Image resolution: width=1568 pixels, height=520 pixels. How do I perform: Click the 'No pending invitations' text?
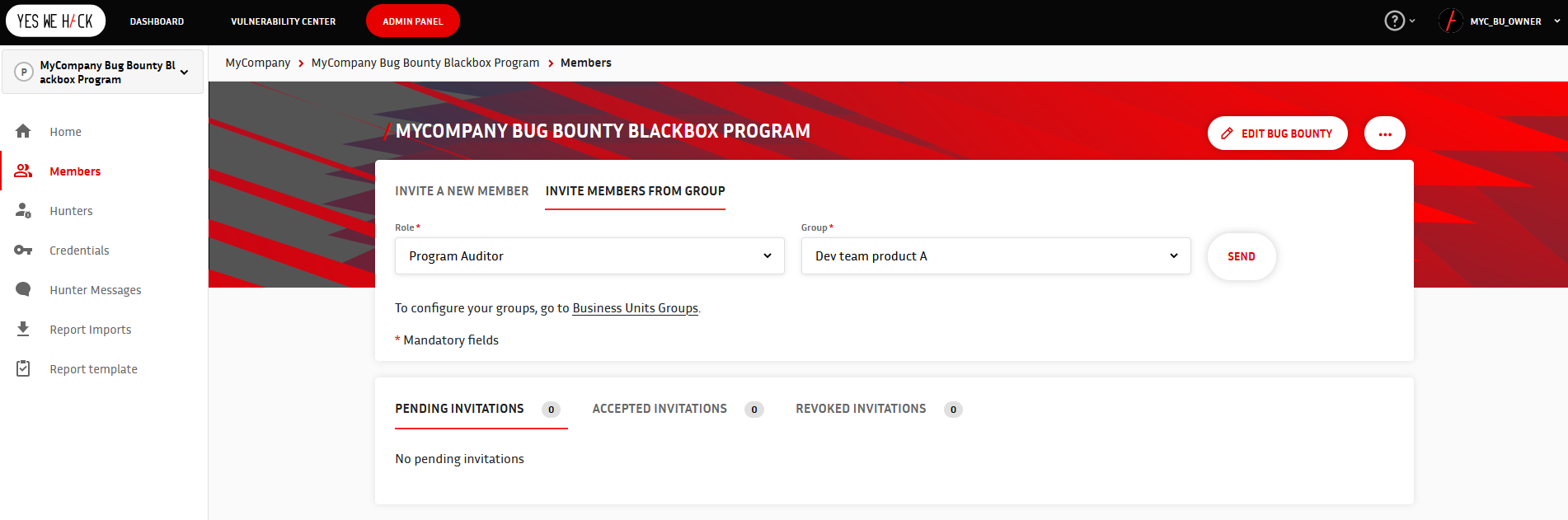(x=459, y=459)
